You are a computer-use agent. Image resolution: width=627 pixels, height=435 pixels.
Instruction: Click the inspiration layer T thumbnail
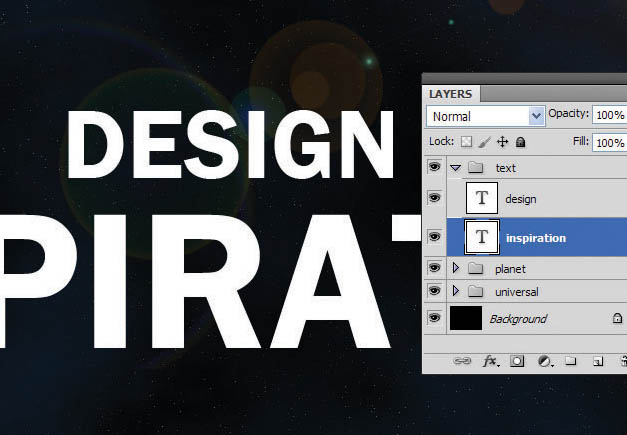[482, 237]
